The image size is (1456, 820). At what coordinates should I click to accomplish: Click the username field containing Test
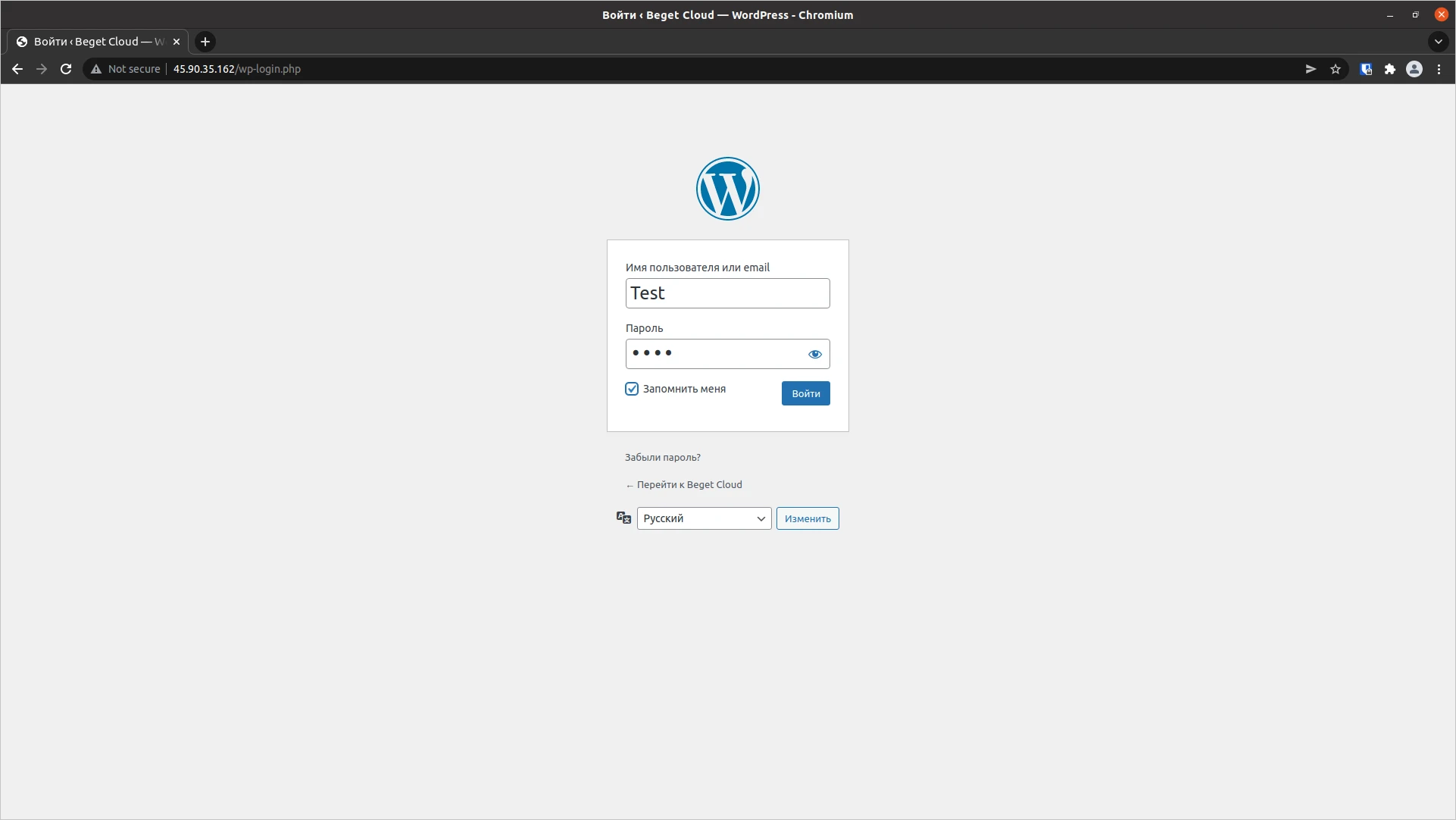[x=727, y=293]
